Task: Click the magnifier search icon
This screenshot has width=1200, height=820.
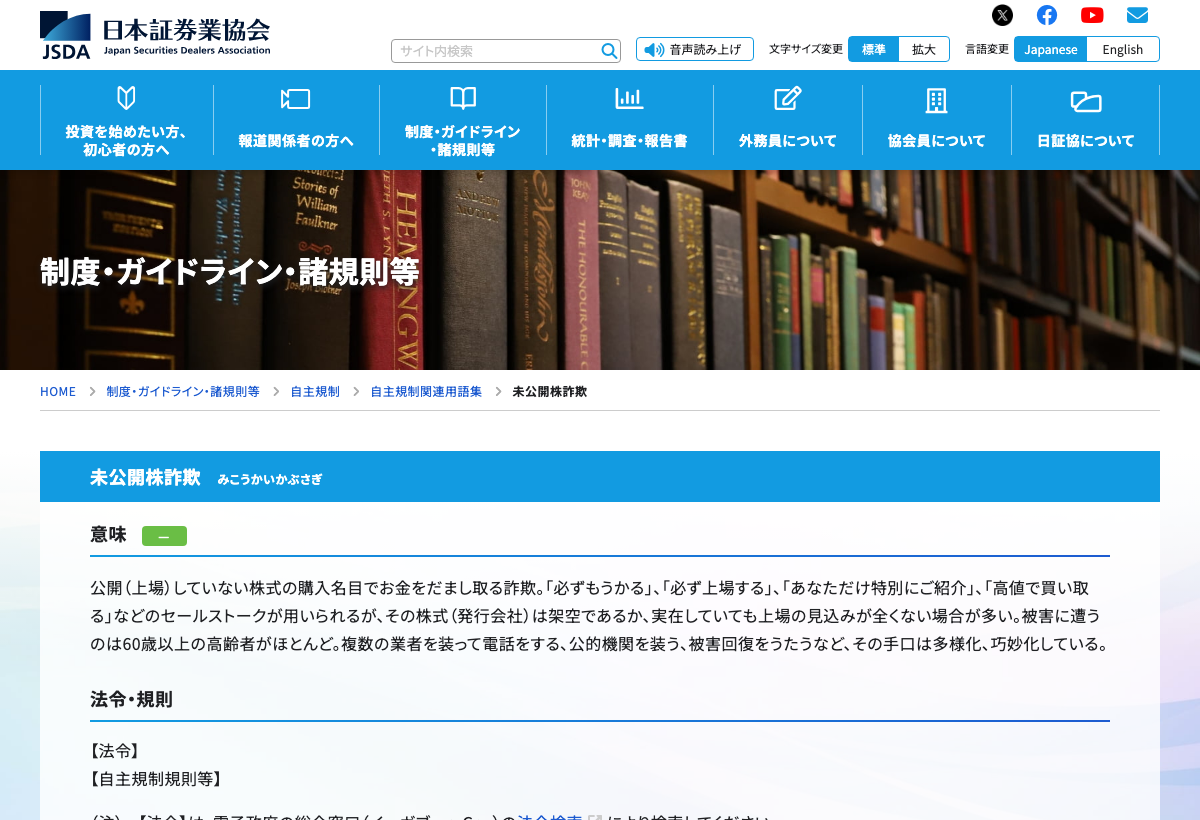Action: pos(609,51)
